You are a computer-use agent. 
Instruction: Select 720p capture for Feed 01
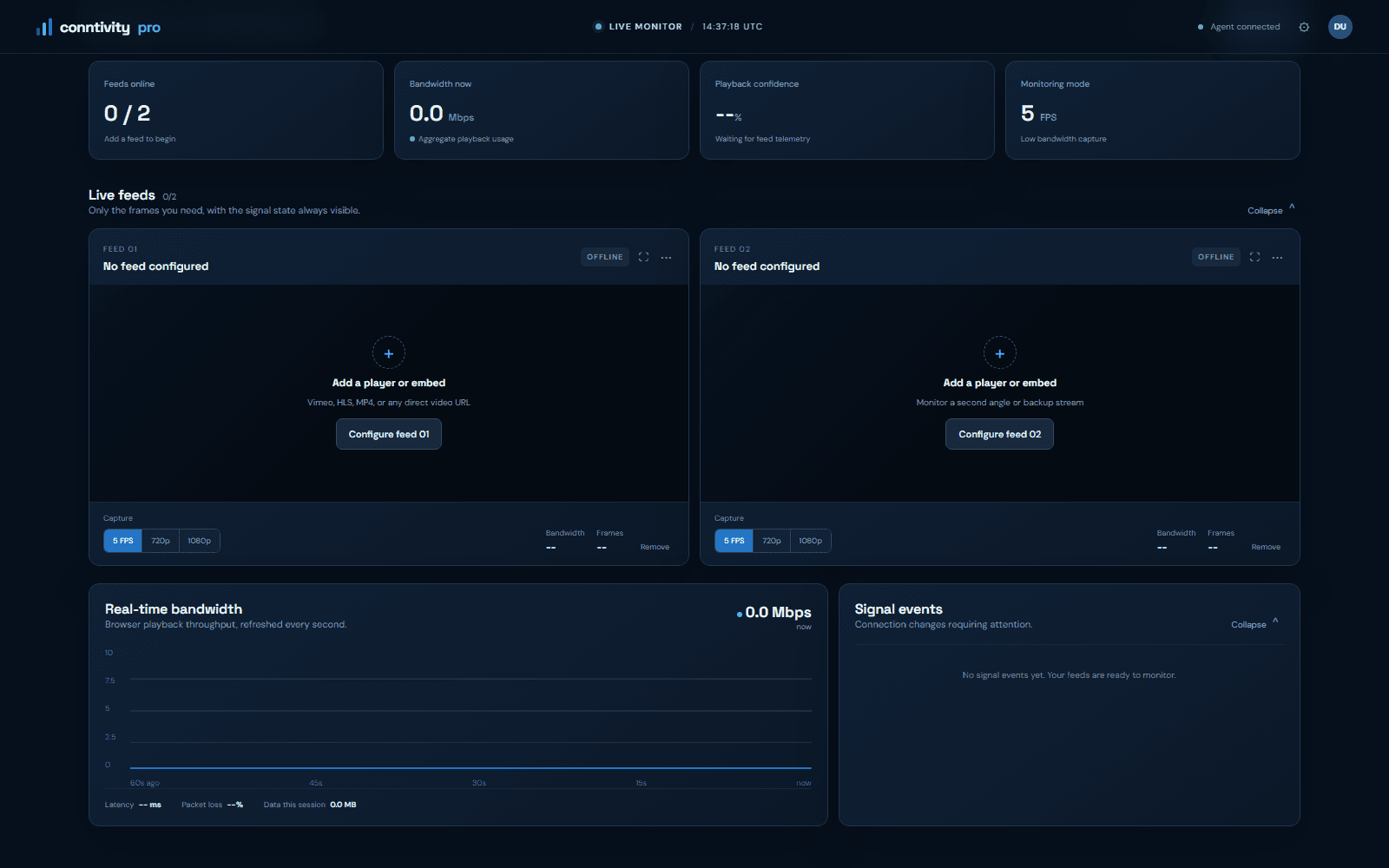coord(161,541)
